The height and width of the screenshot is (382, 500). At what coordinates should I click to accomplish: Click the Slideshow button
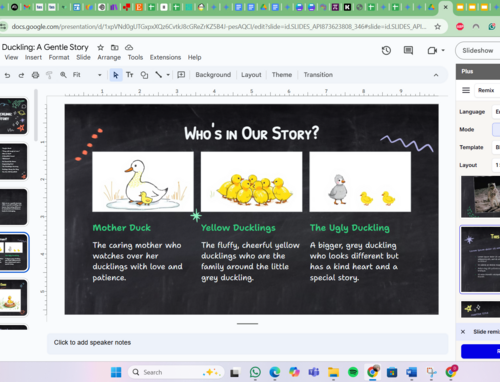click(478, 51)
